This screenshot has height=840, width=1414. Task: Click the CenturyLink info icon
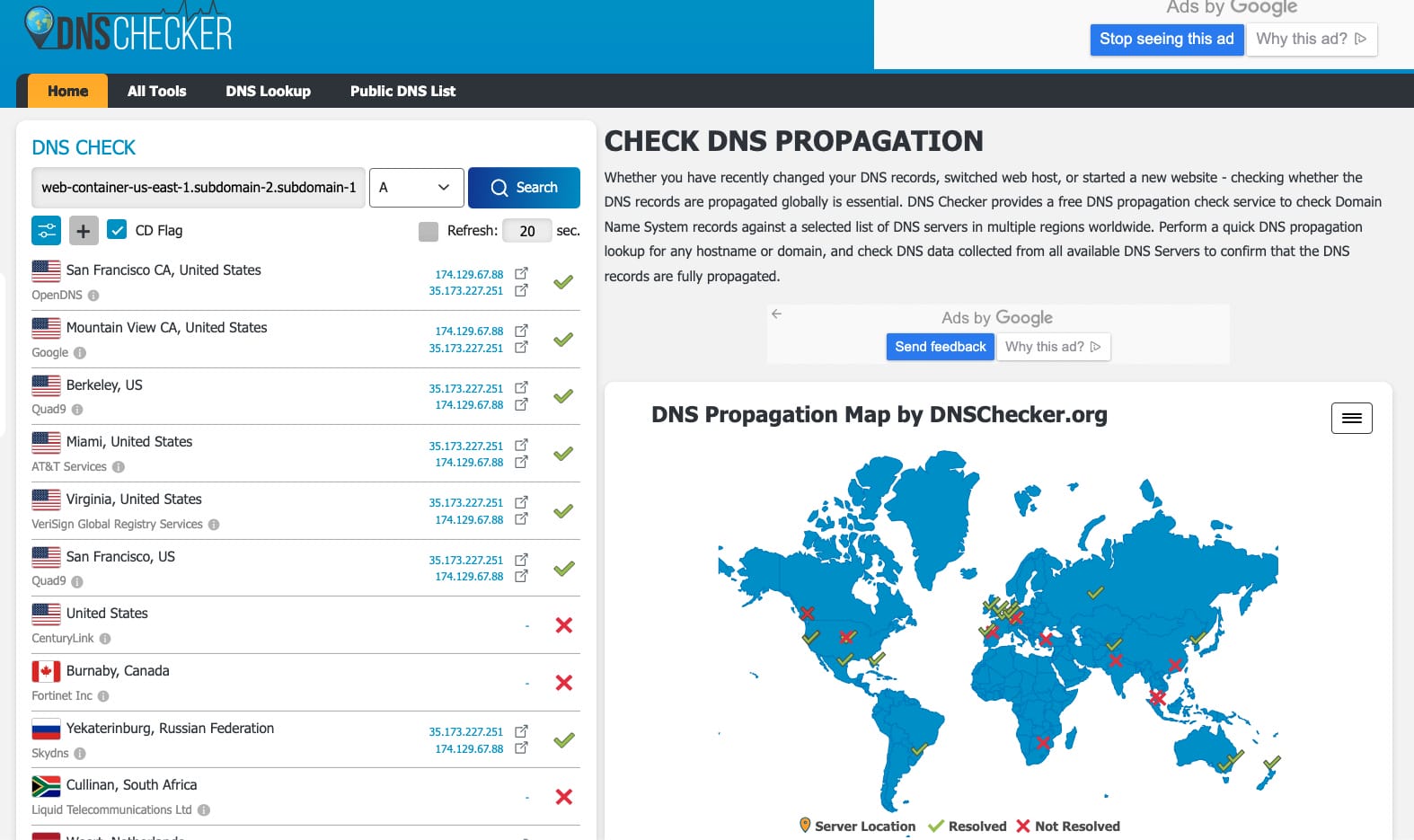tap(105, 639)
